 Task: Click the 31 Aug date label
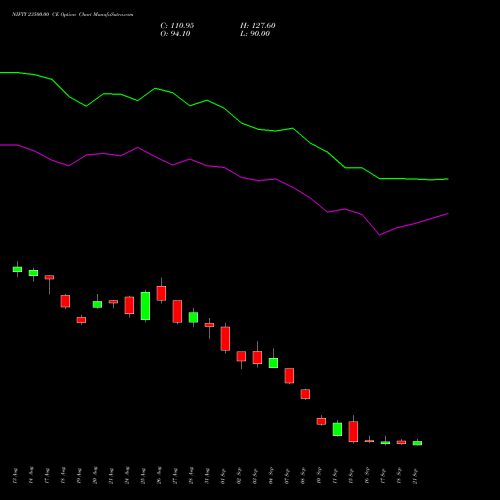point(207,476)
